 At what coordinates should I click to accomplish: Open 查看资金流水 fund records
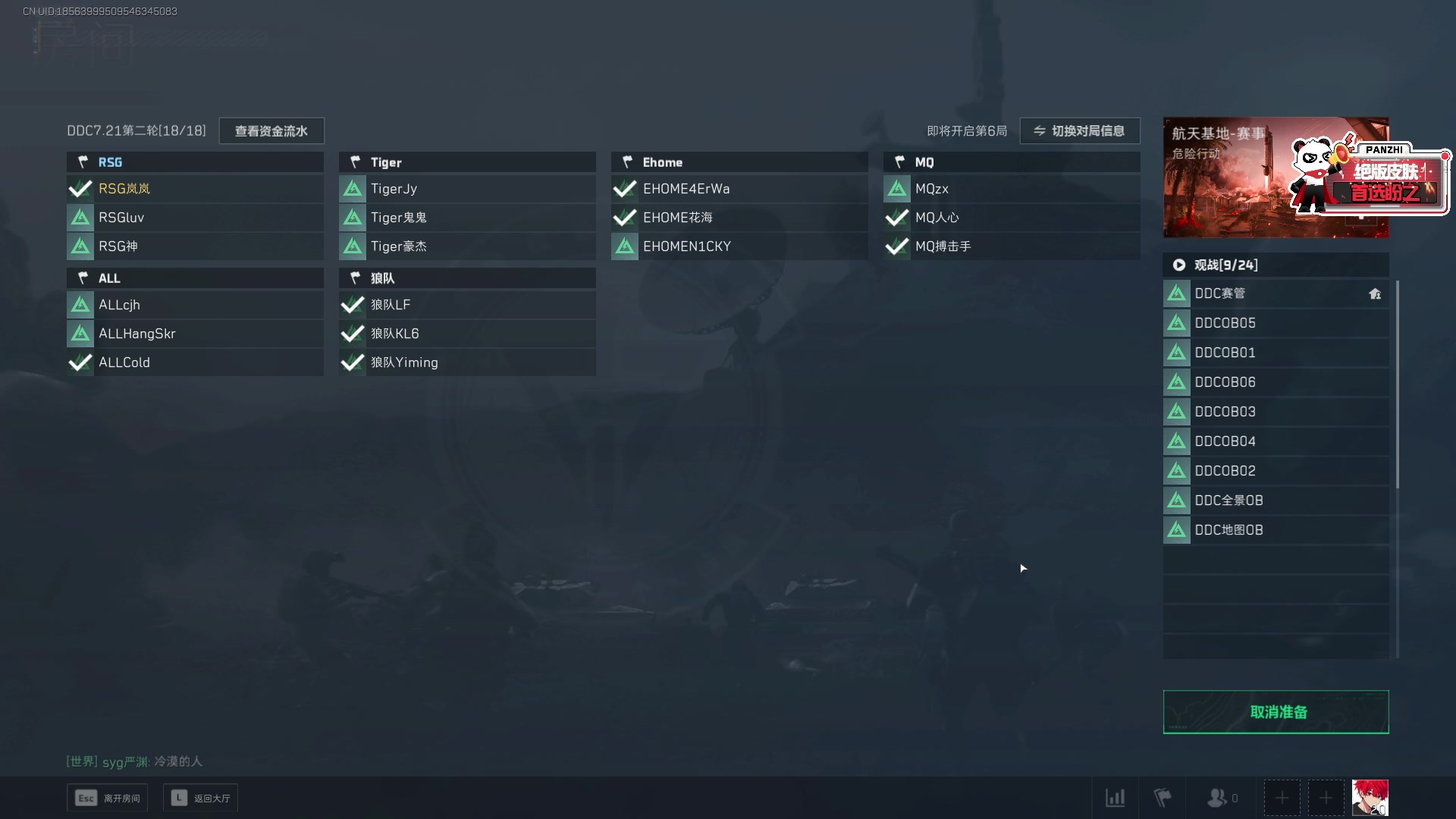[x=271, y=131]
